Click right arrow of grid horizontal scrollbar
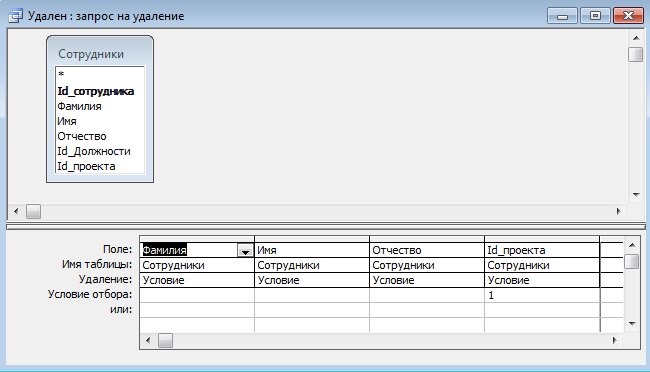The image size is (650, 372). pyautogui.click(x=614, y=340)
